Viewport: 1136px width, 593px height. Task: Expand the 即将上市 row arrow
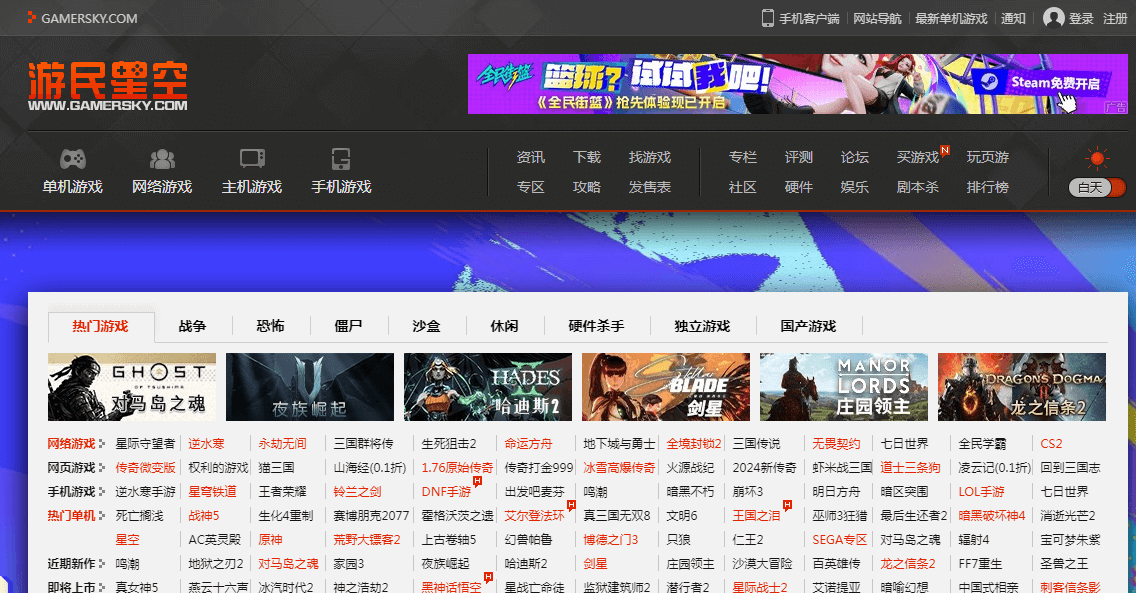tap(101, 587)
